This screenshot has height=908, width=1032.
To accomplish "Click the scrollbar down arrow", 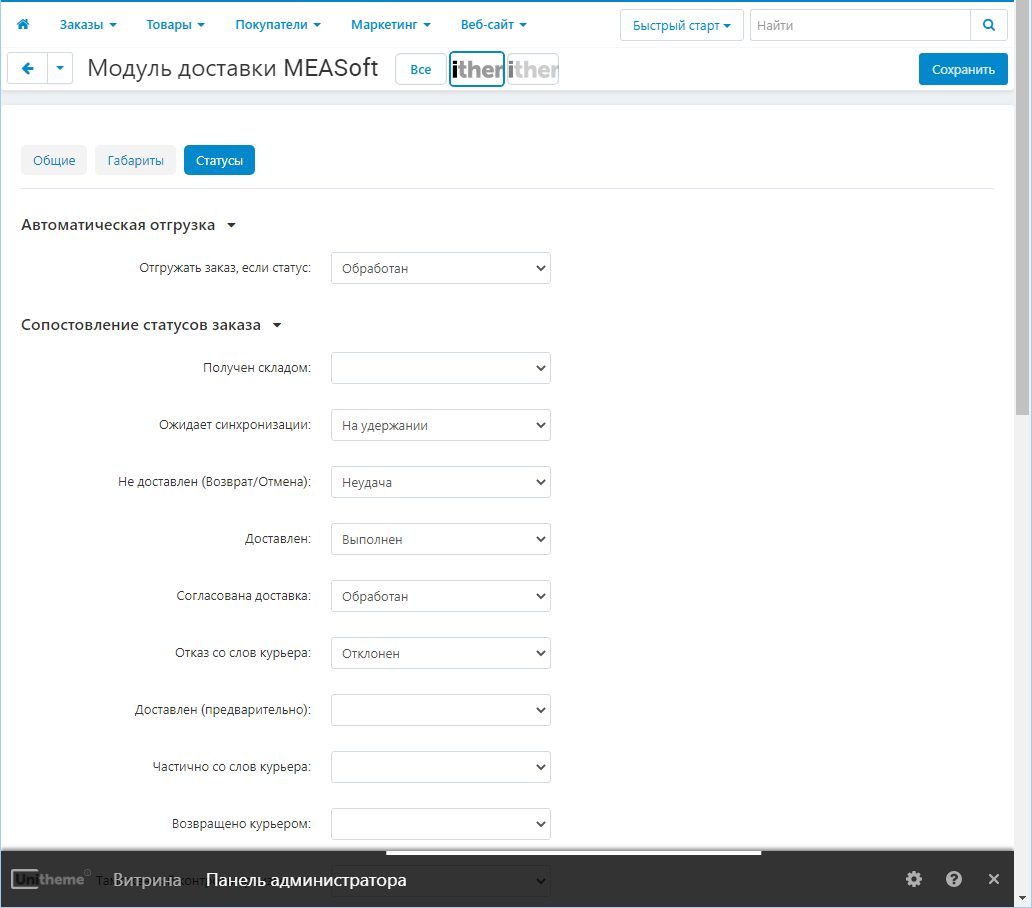I will (1022, 898).
